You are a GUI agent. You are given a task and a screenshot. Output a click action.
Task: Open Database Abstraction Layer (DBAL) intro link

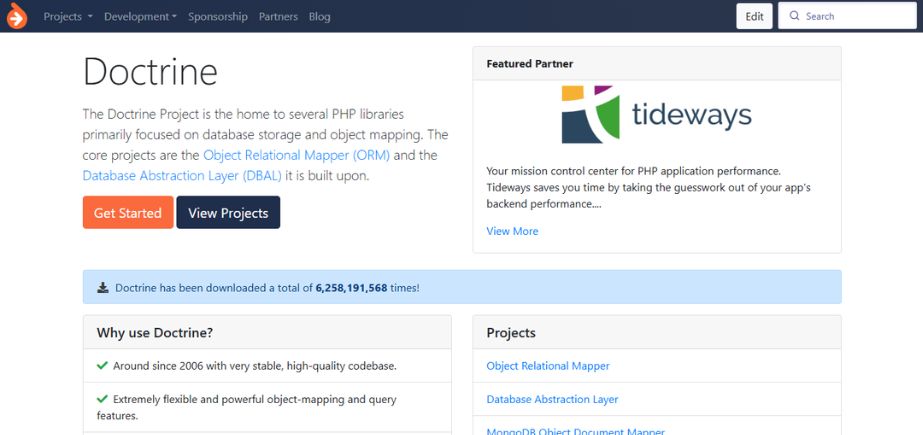click(182, 175)
